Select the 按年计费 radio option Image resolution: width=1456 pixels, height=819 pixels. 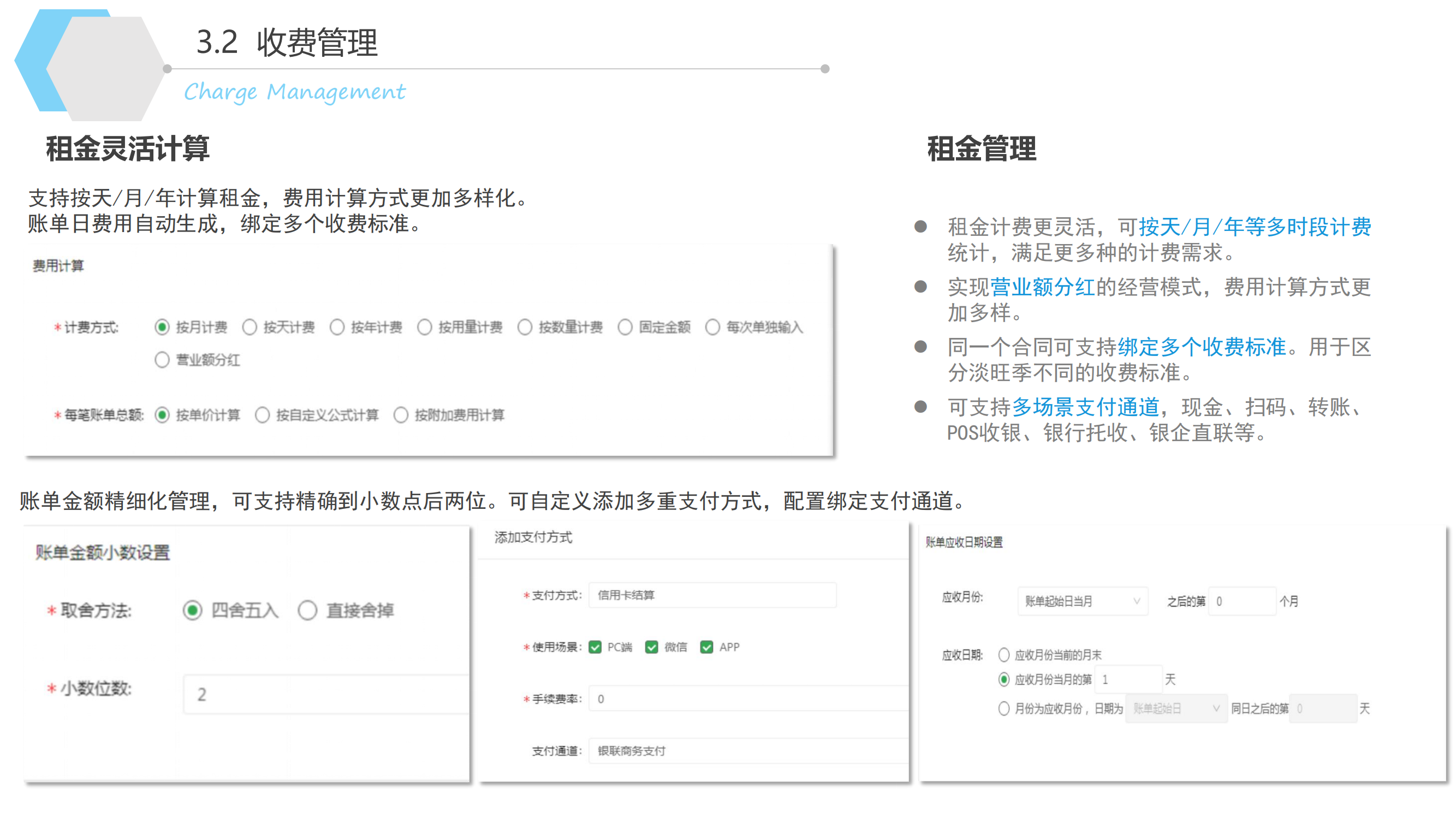(x=337, y=327)
